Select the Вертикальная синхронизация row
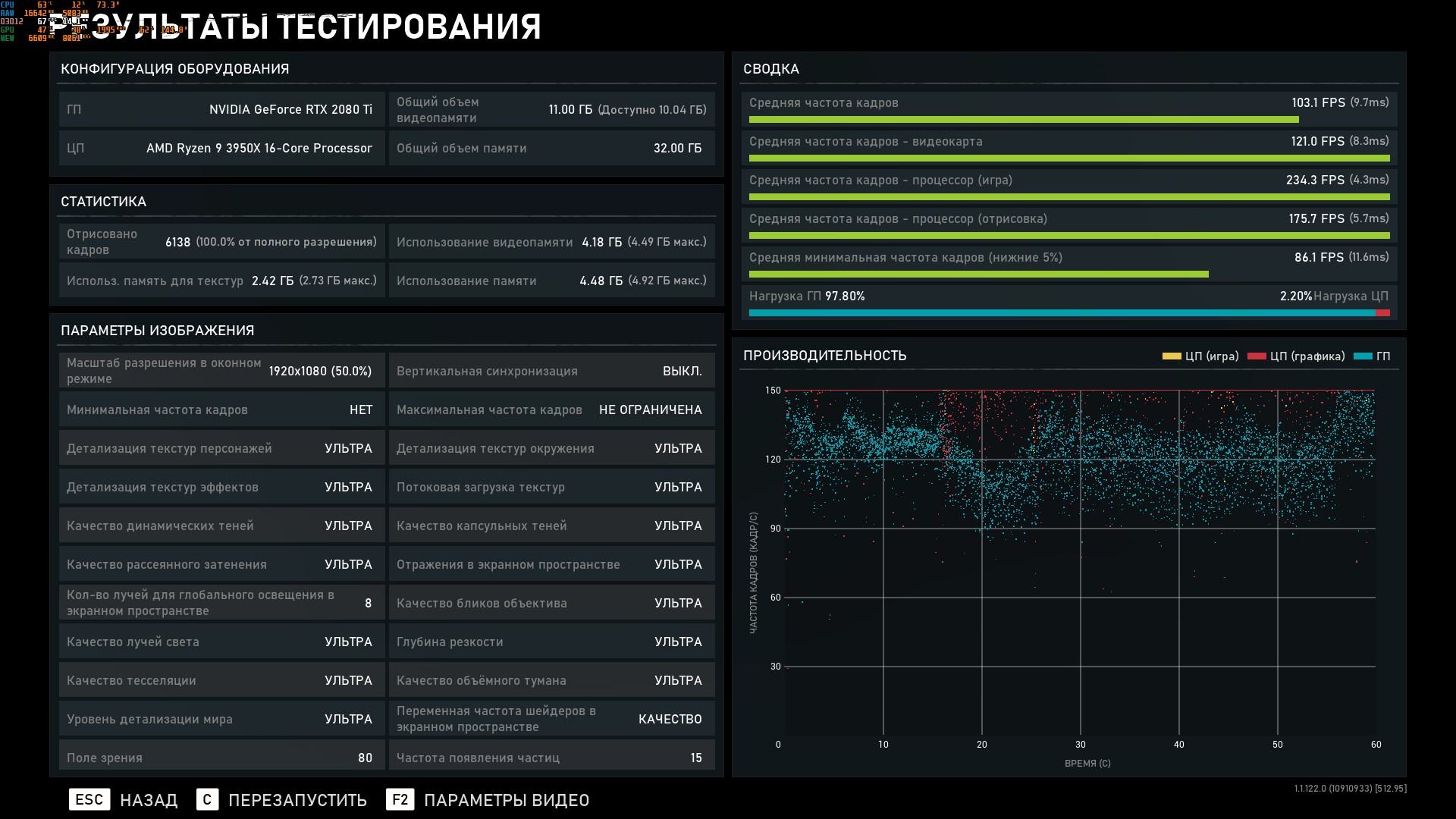Screen dimensions: 1456x819 point(551,371)
